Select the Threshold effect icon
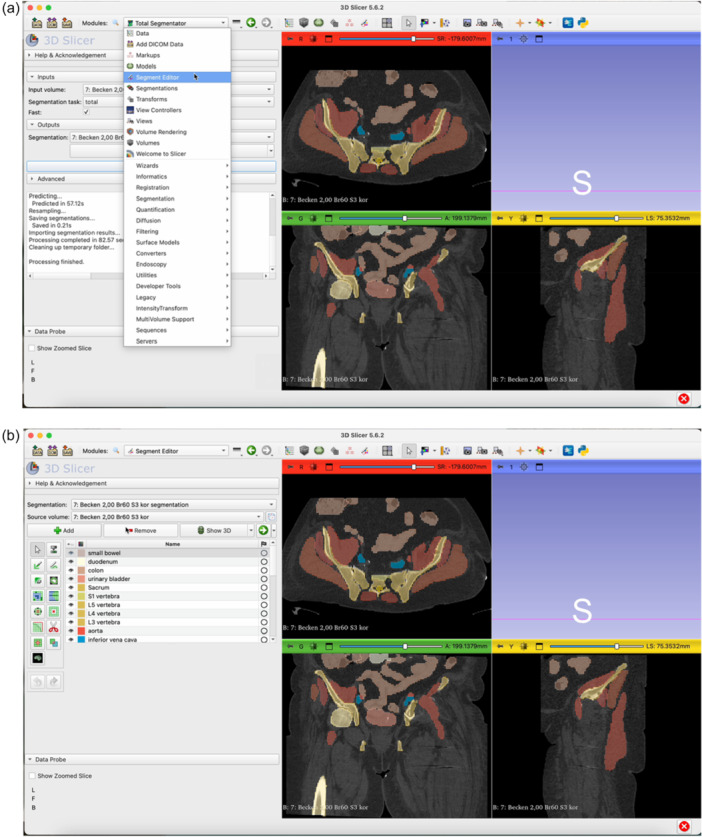 [x=53, y=549]
